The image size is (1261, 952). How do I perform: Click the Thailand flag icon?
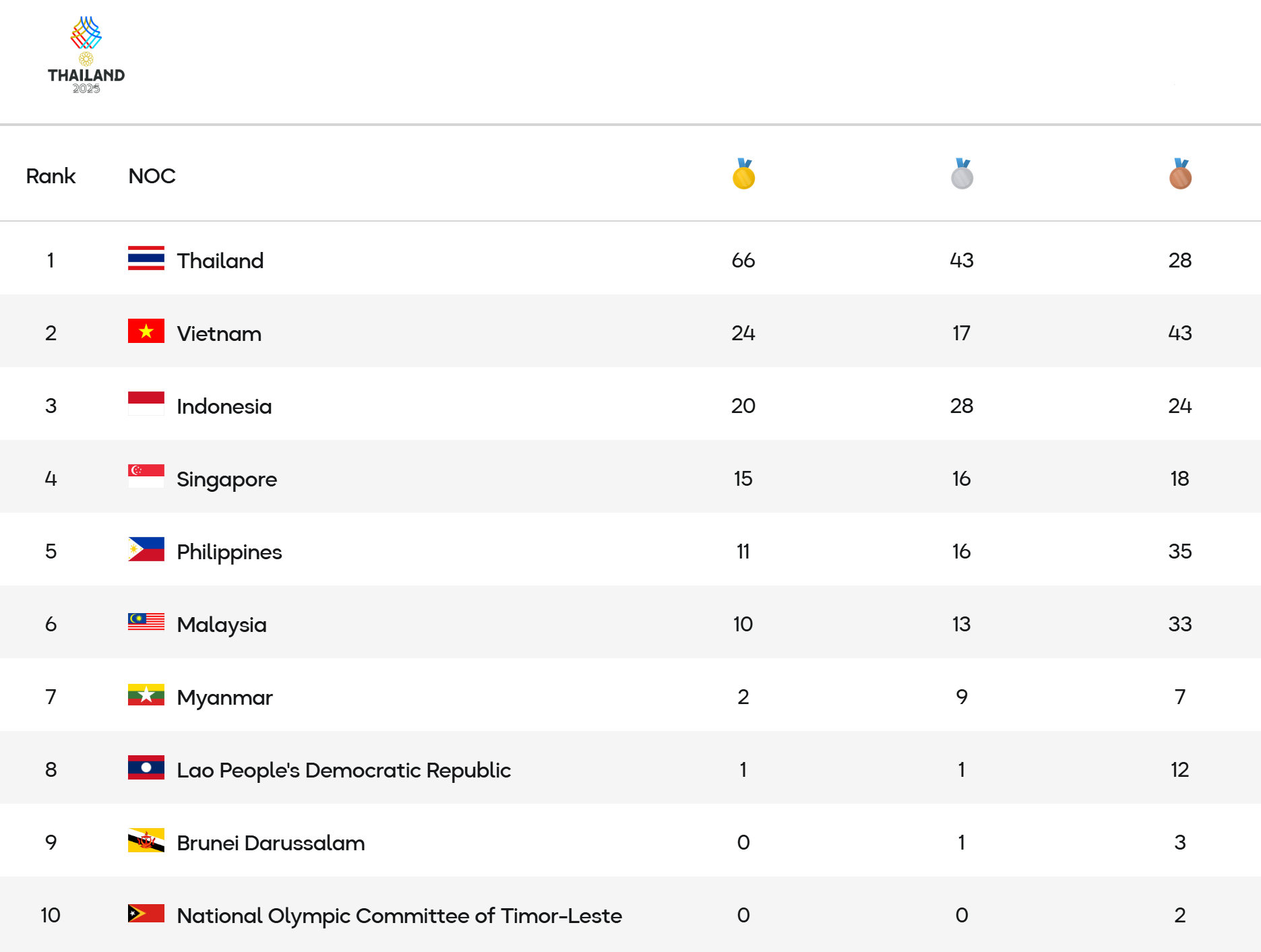tap(146, 259)
